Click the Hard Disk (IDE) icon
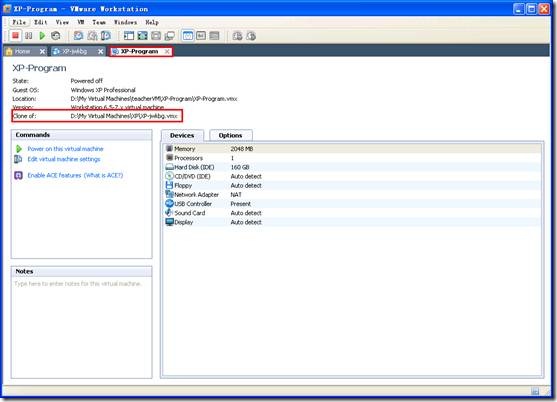This screenshot has height=402, width=557. click(x=169, y=167)
